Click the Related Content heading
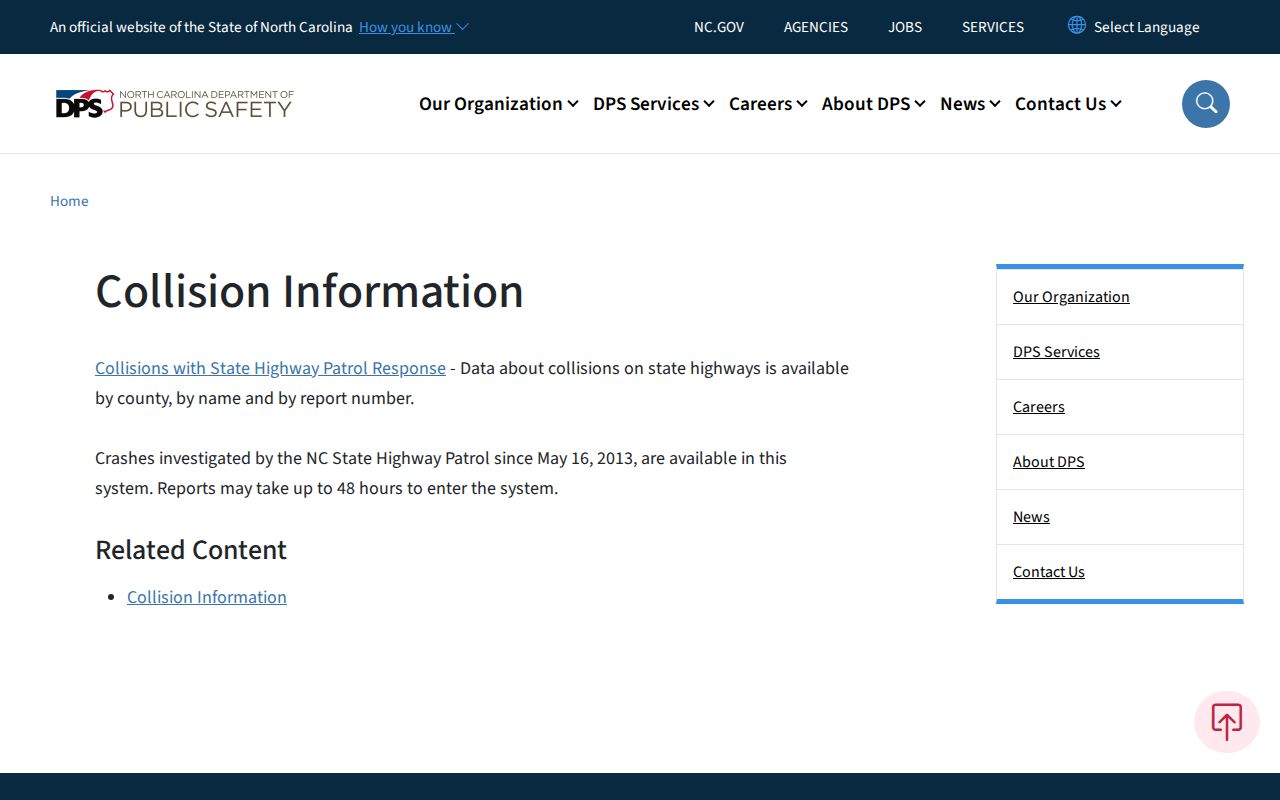1280x800 pixels. (191, 550)
